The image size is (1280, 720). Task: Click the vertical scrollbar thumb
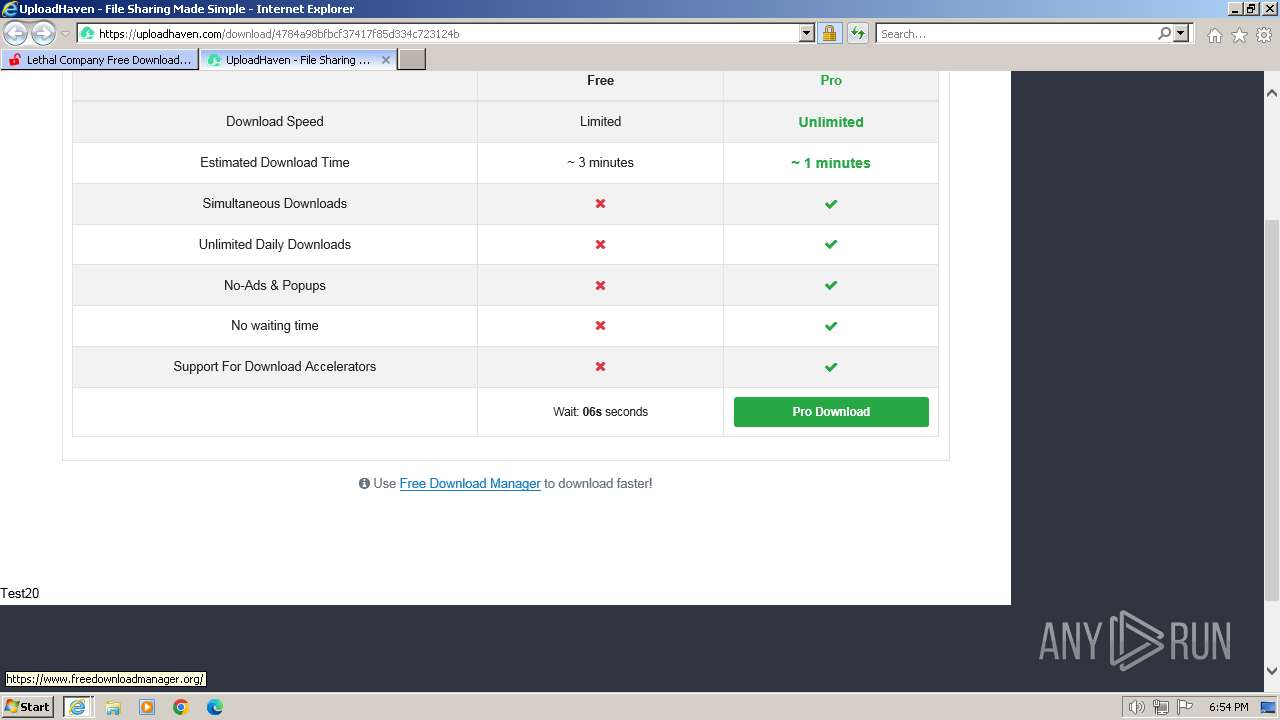(x=1272, y=410)
